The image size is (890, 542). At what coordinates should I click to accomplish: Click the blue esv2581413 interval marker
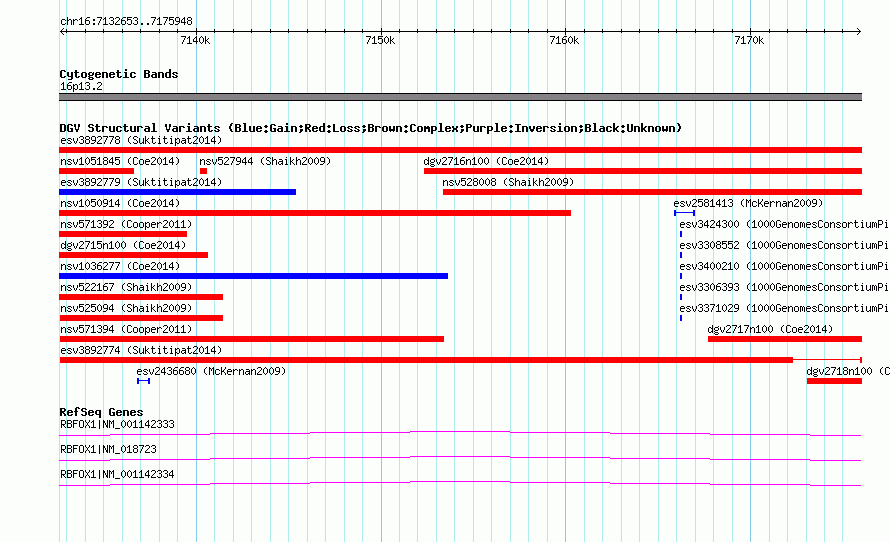coord(685,213)
